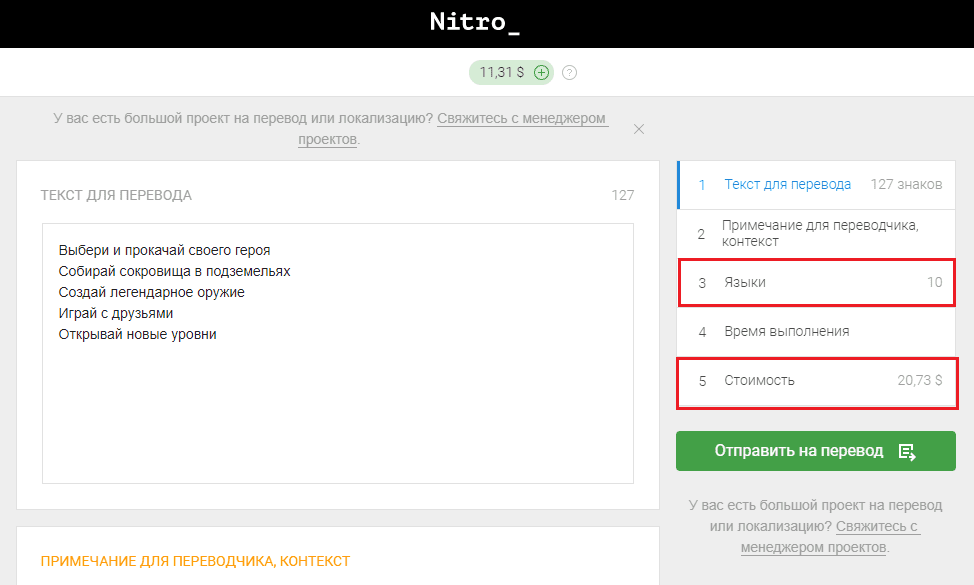Open the top banner 'Свяжитесь с менеджером проектов' link
Viewport: 974px width, 585px height.
[x=521, y=119]
